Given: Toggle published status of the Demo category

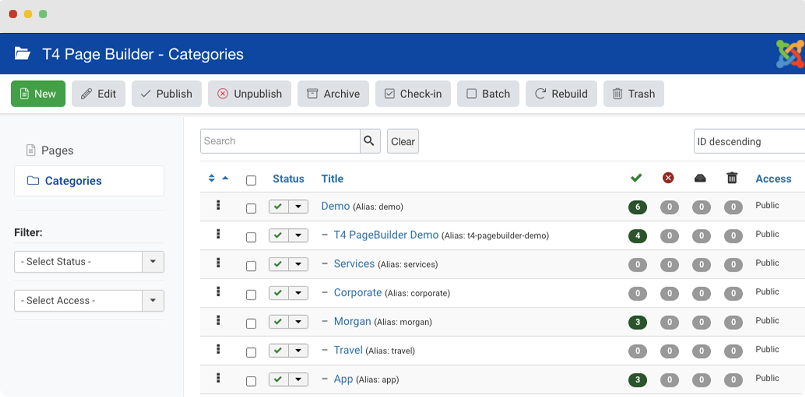Looking at the screenshot, I should pos(278,207).
